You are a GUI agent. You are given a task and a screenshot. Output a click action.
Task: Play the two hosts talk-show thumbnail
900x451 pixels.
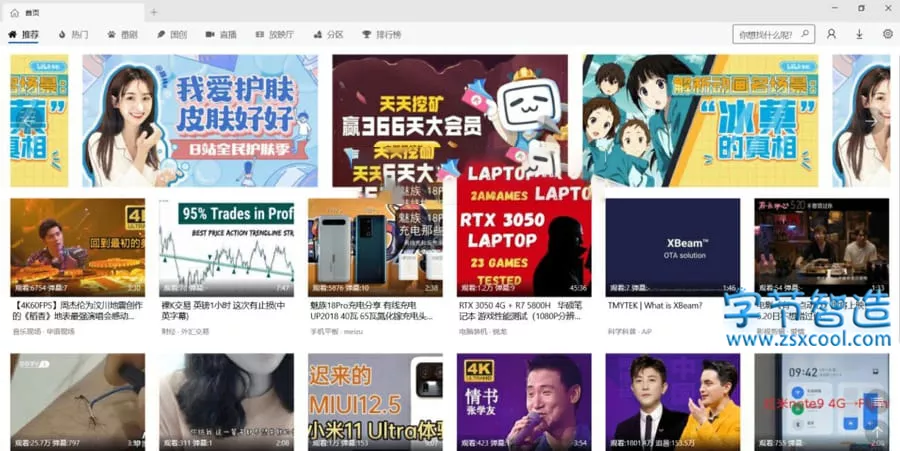(x=673, y=402)
